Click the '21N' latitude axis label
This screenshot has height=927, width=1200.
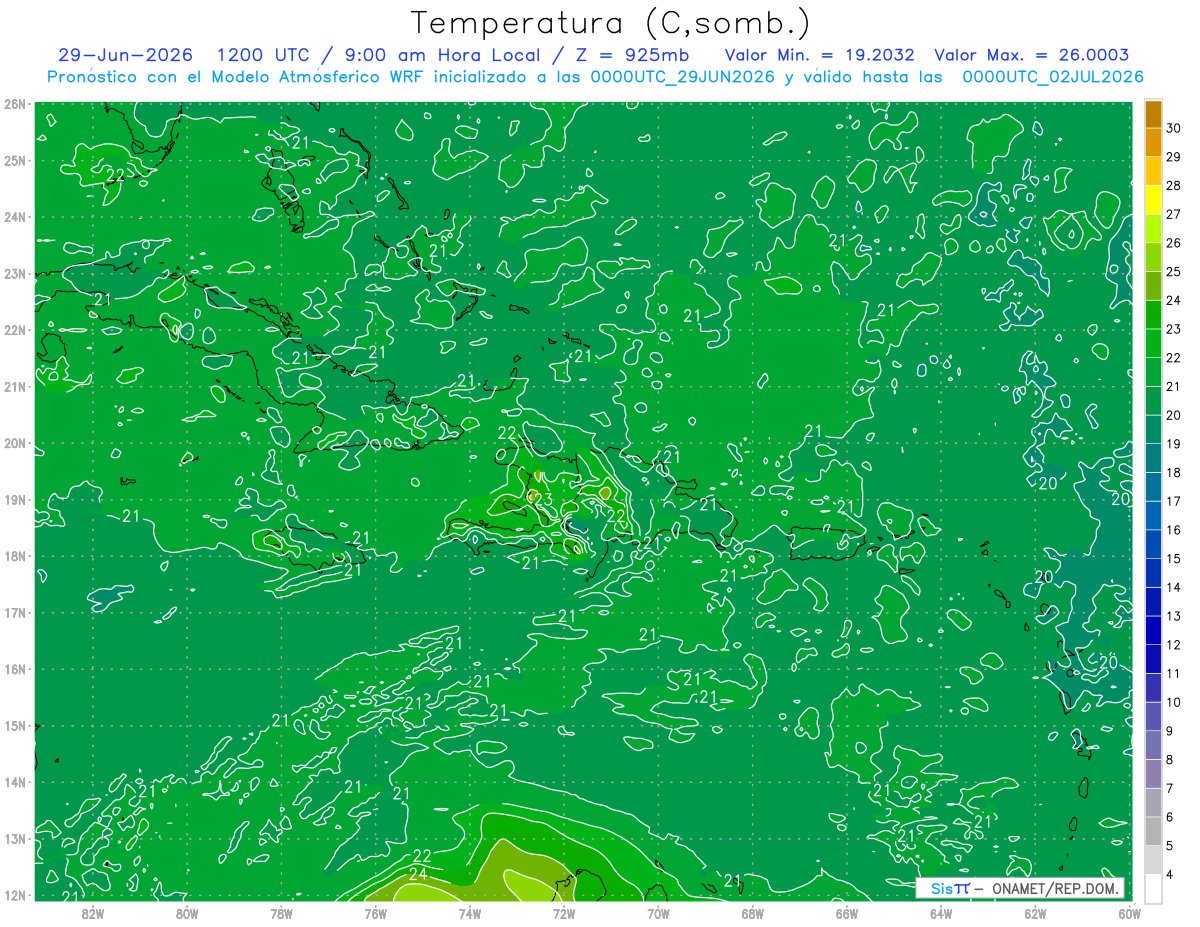pyautogui.click(x=15, y=386)
